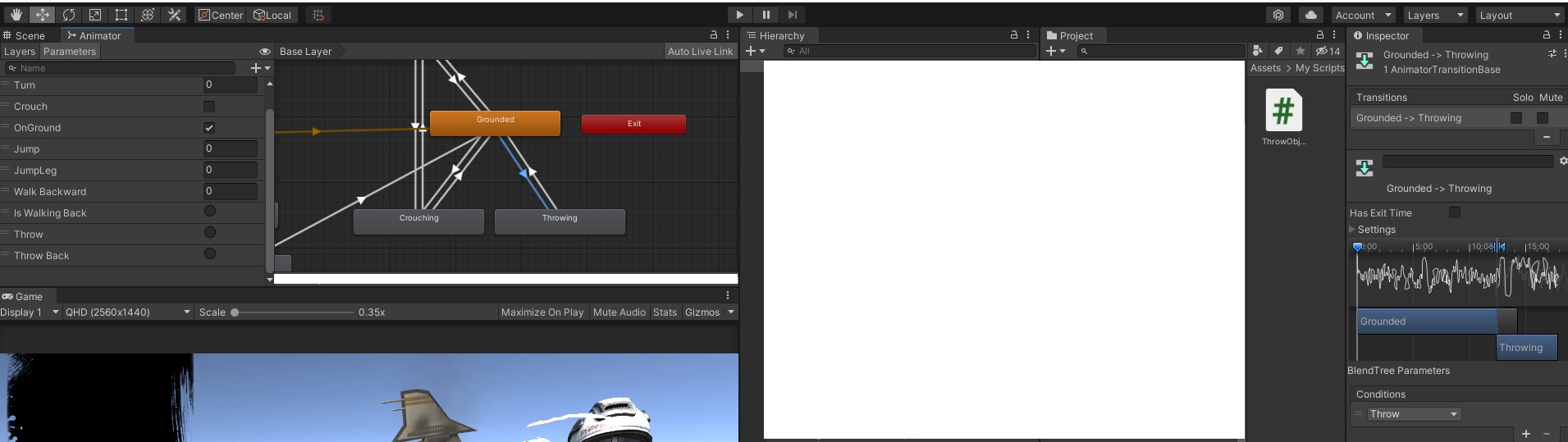The width and height of the screenshot is (1568, 442).
Task: Click the Mute Audio button
Action: pyautogui.click(x=619, y=312)
